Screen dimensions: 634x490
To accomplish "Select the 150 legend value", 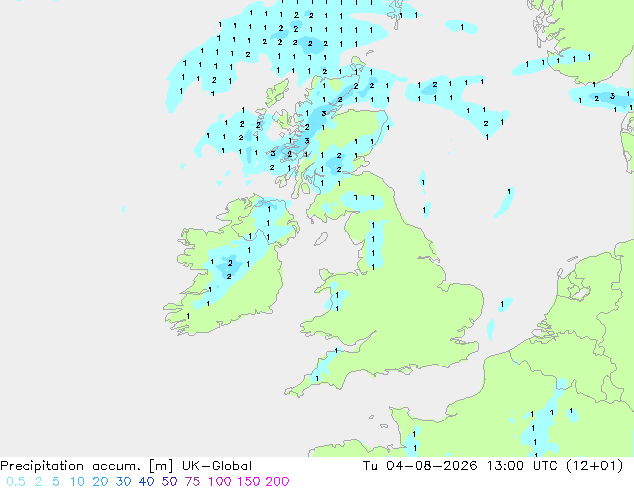I will 248,482.
